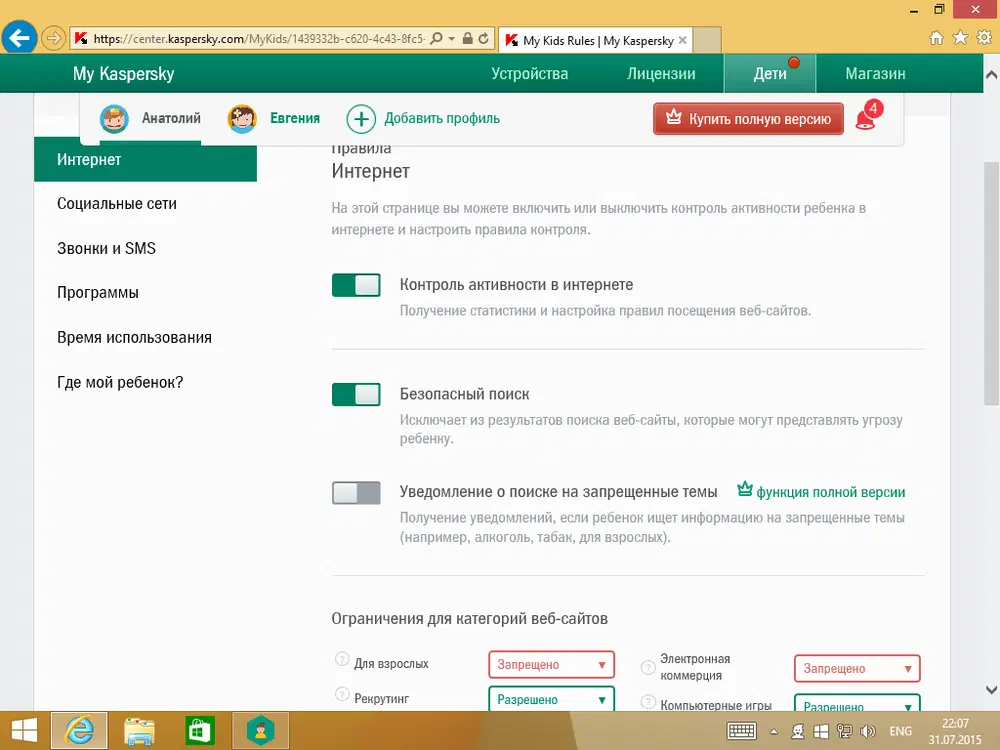Open Лицензии top menu
1000x750 pixels.
(x=661, y=73)
